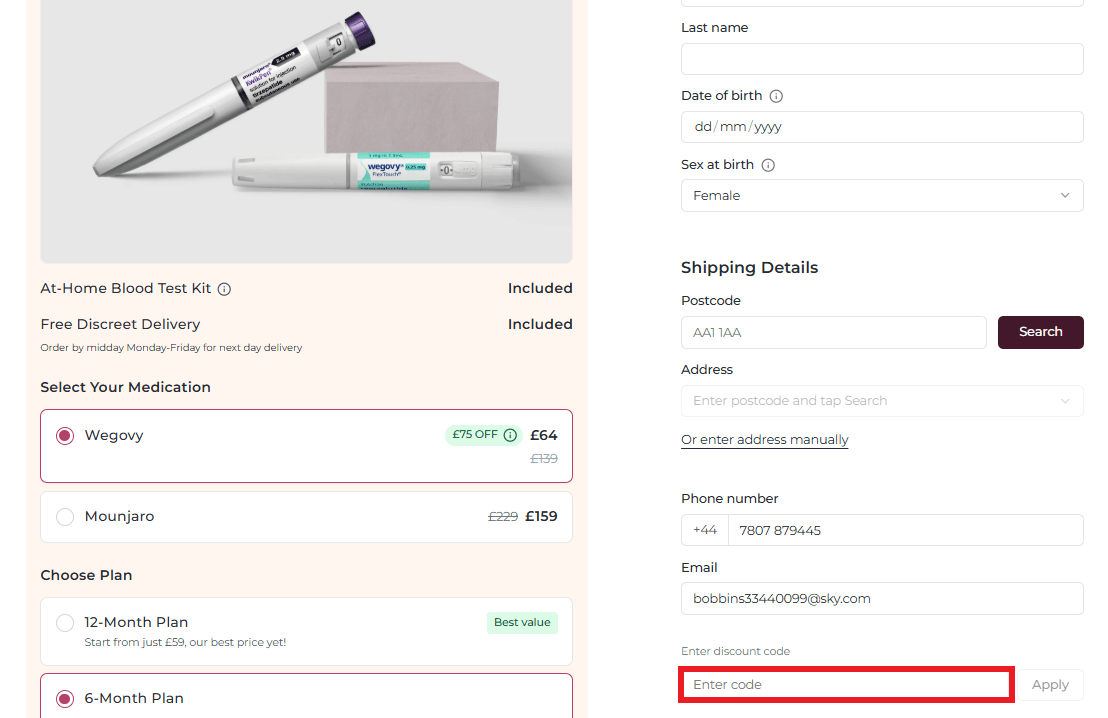This screenshot has width=1108, height=718.
Task: Expand the Address dropdown list
Action: click(881, 401)
